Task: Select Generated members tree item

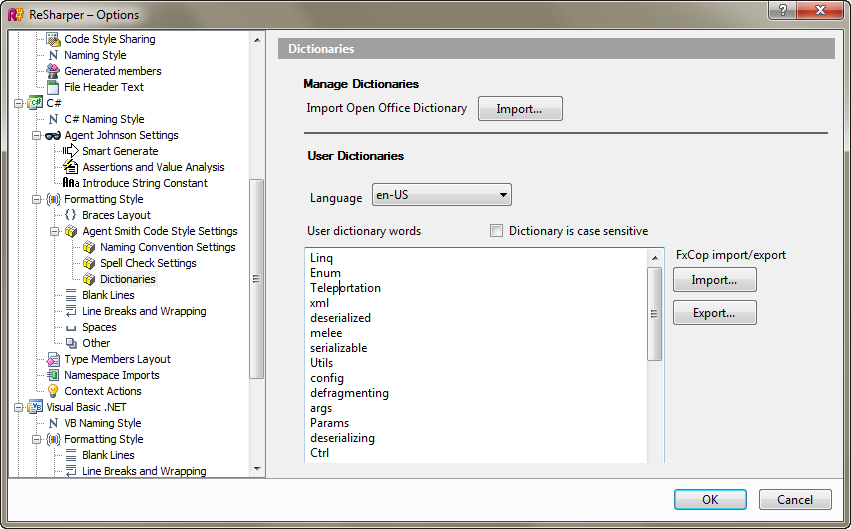Action: click(112, 71)
